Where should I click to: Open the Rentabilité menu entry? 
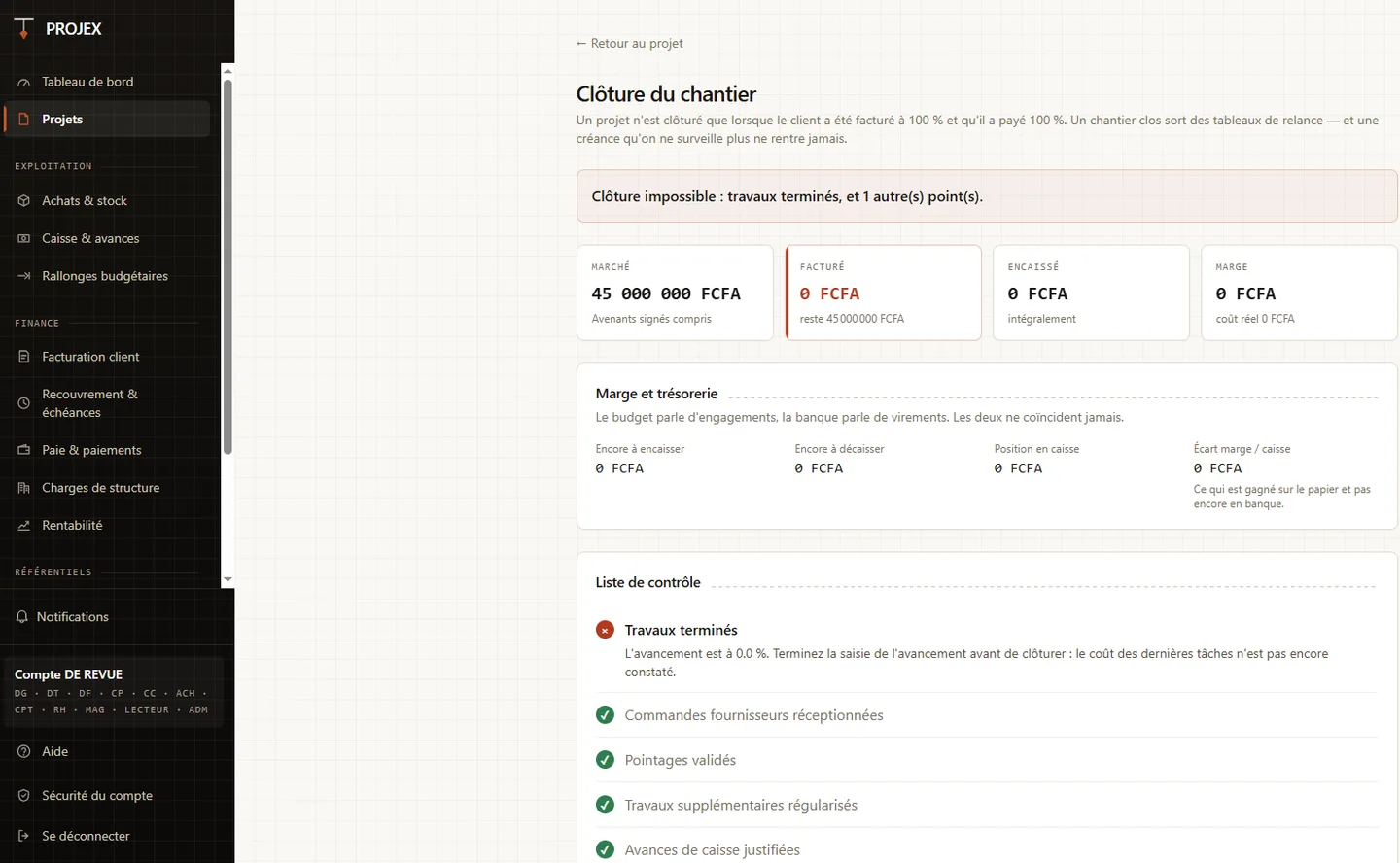[x=107, y=526]
